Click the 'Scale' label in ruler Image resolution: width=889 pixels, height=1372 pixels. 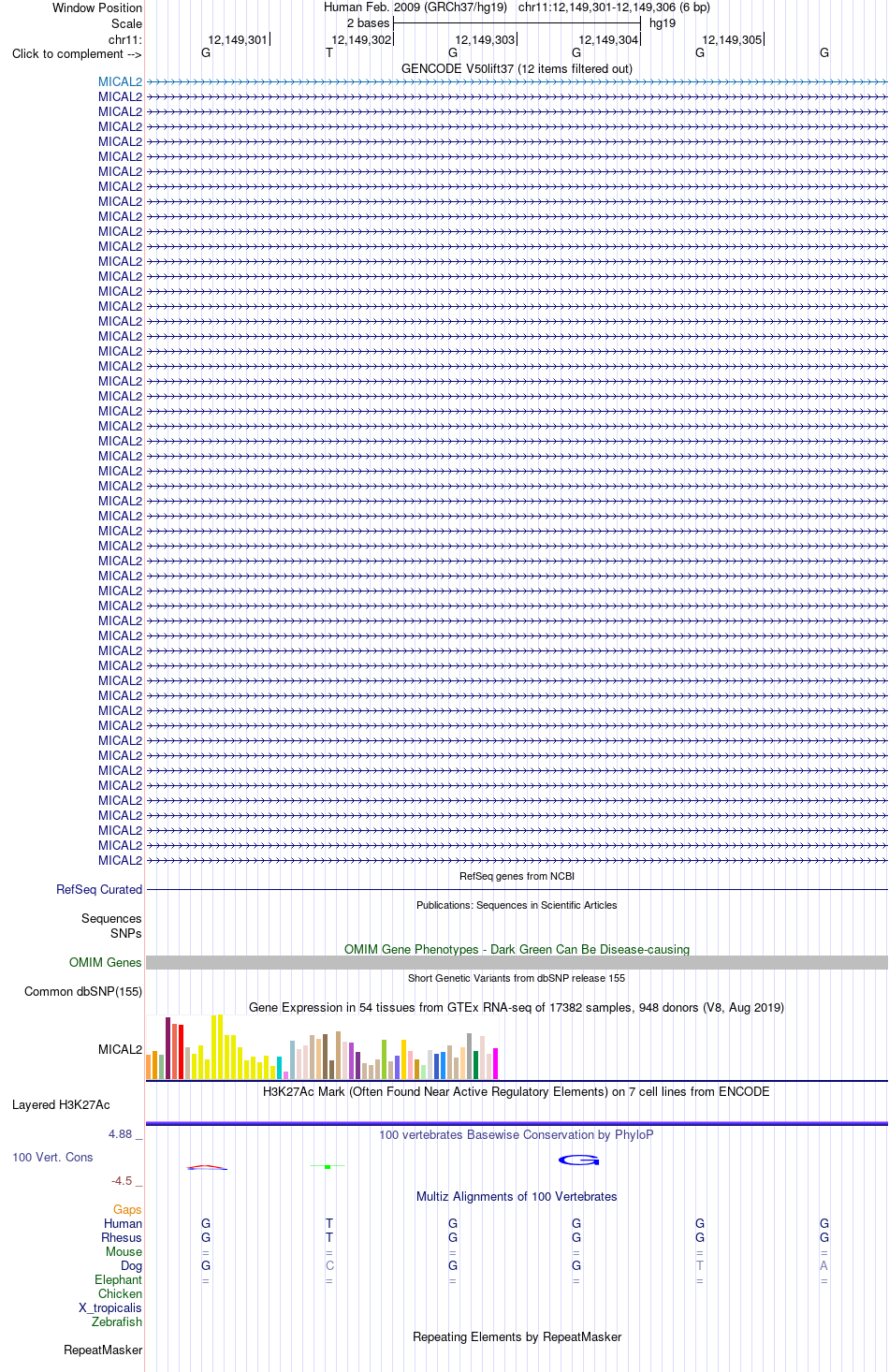point(126,23)
